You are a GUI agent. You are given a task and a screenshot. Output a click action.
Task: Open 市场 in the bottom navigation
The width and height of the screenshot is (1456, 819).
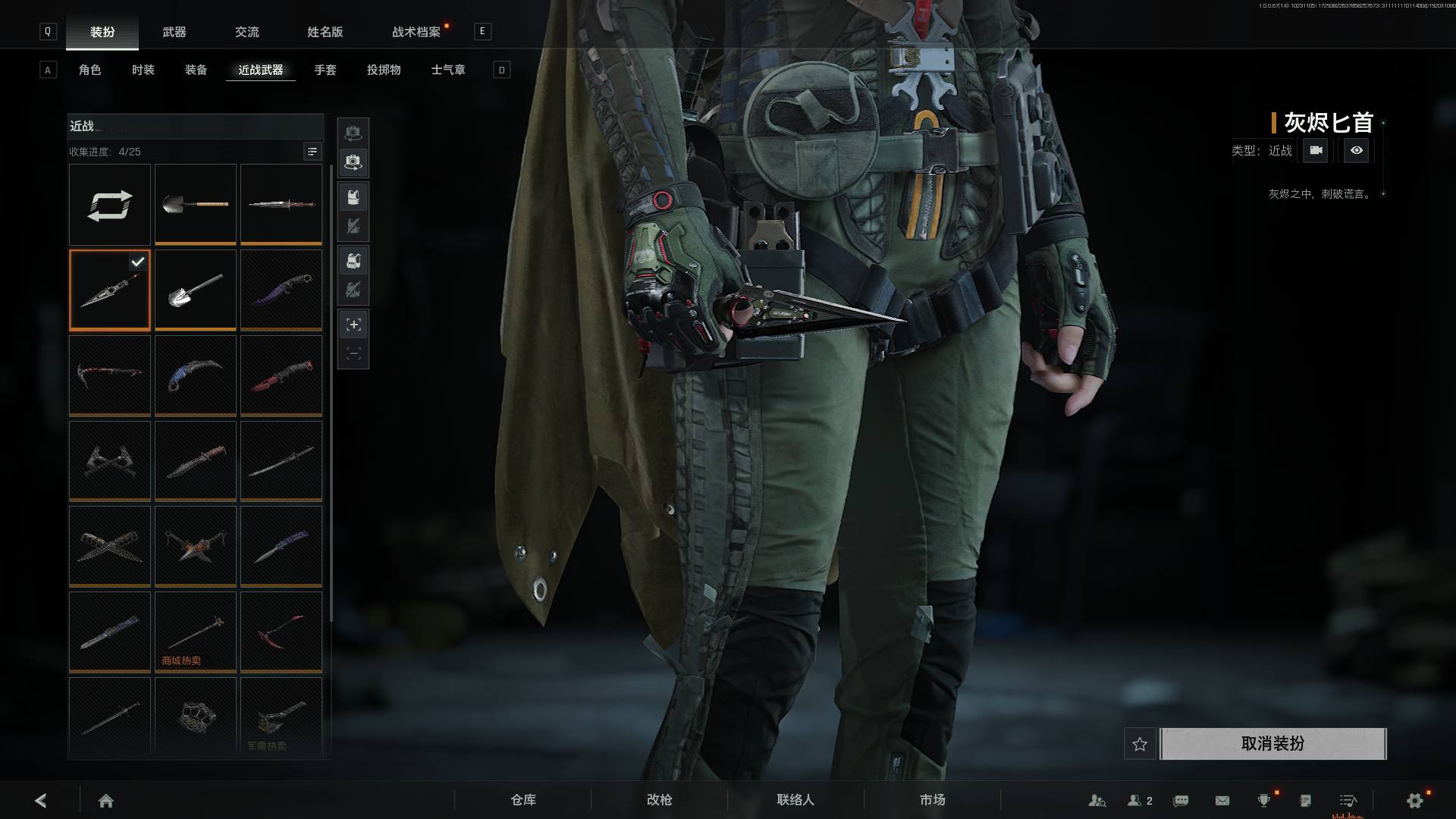pos(933,800)
